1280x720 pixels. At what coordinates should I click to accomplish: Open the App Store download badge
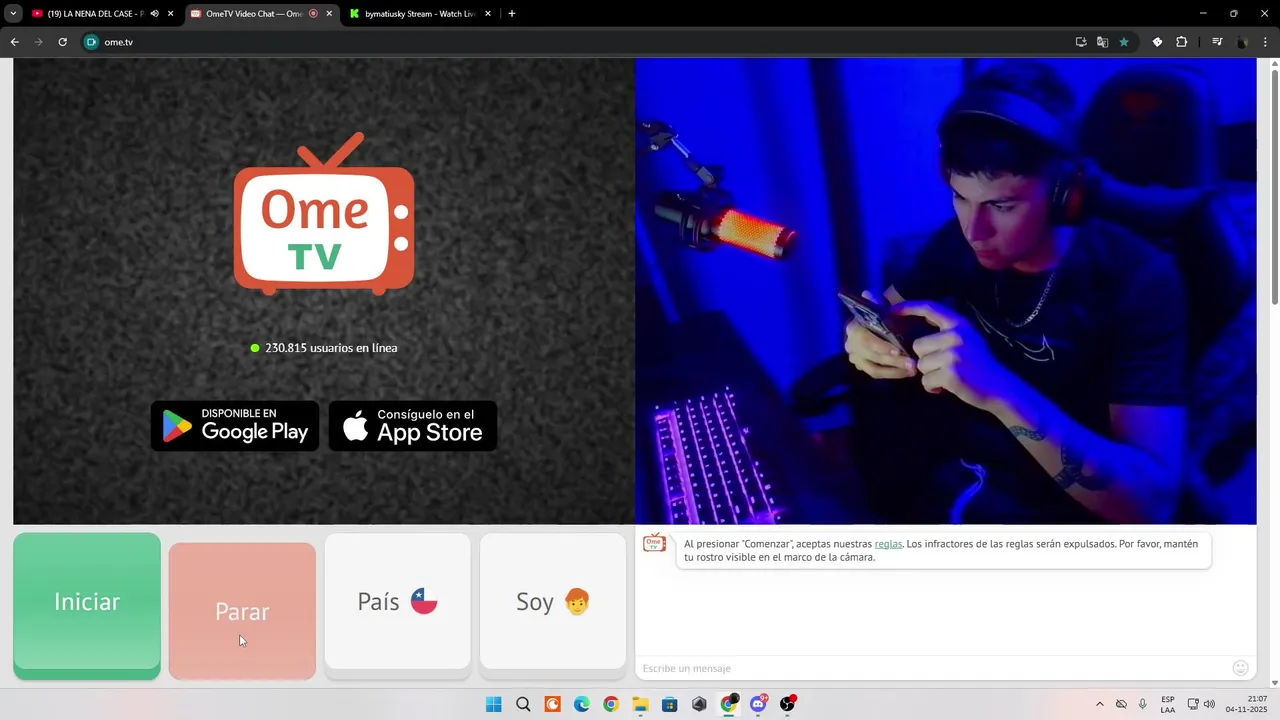click(413, 426)
